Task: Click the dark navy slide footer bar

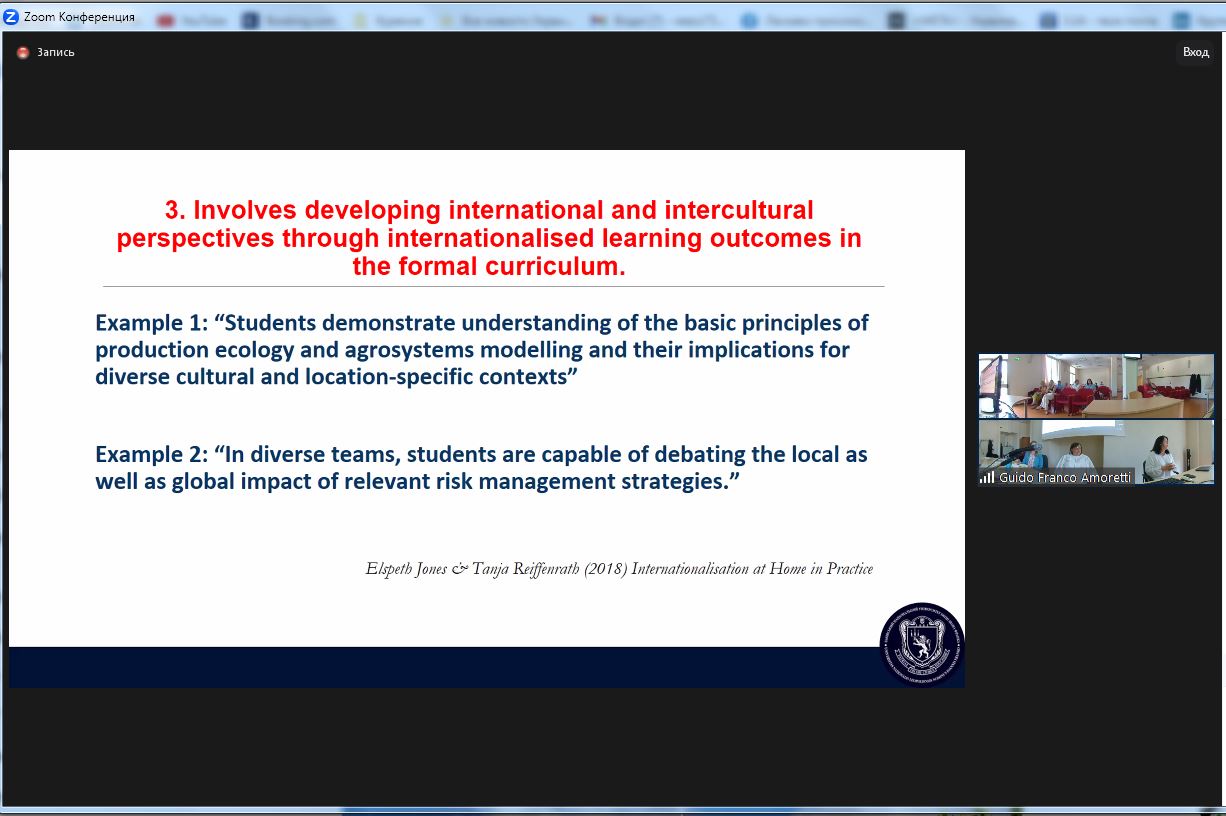Action: (440, 667)
